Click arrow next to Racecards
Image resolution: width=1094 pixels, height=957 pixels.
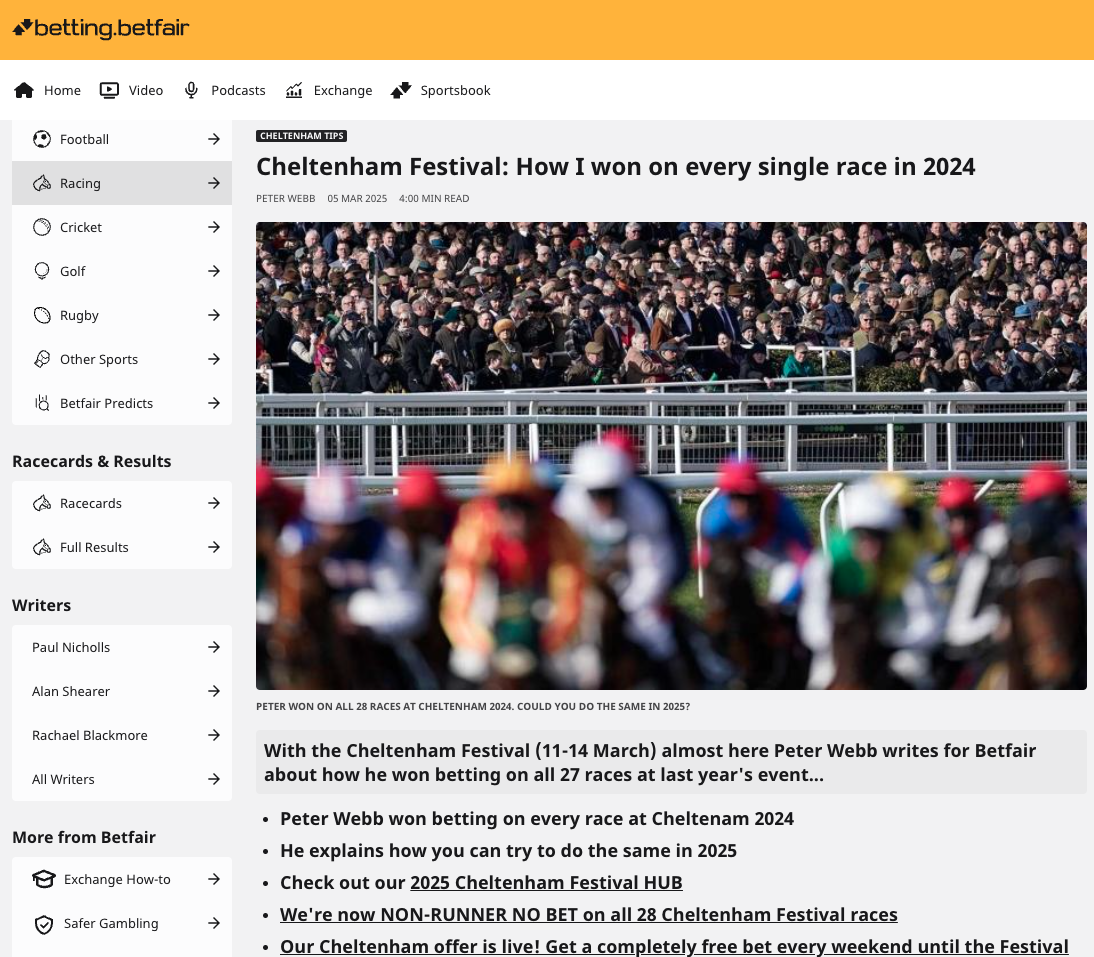click(x=214, y=503)
